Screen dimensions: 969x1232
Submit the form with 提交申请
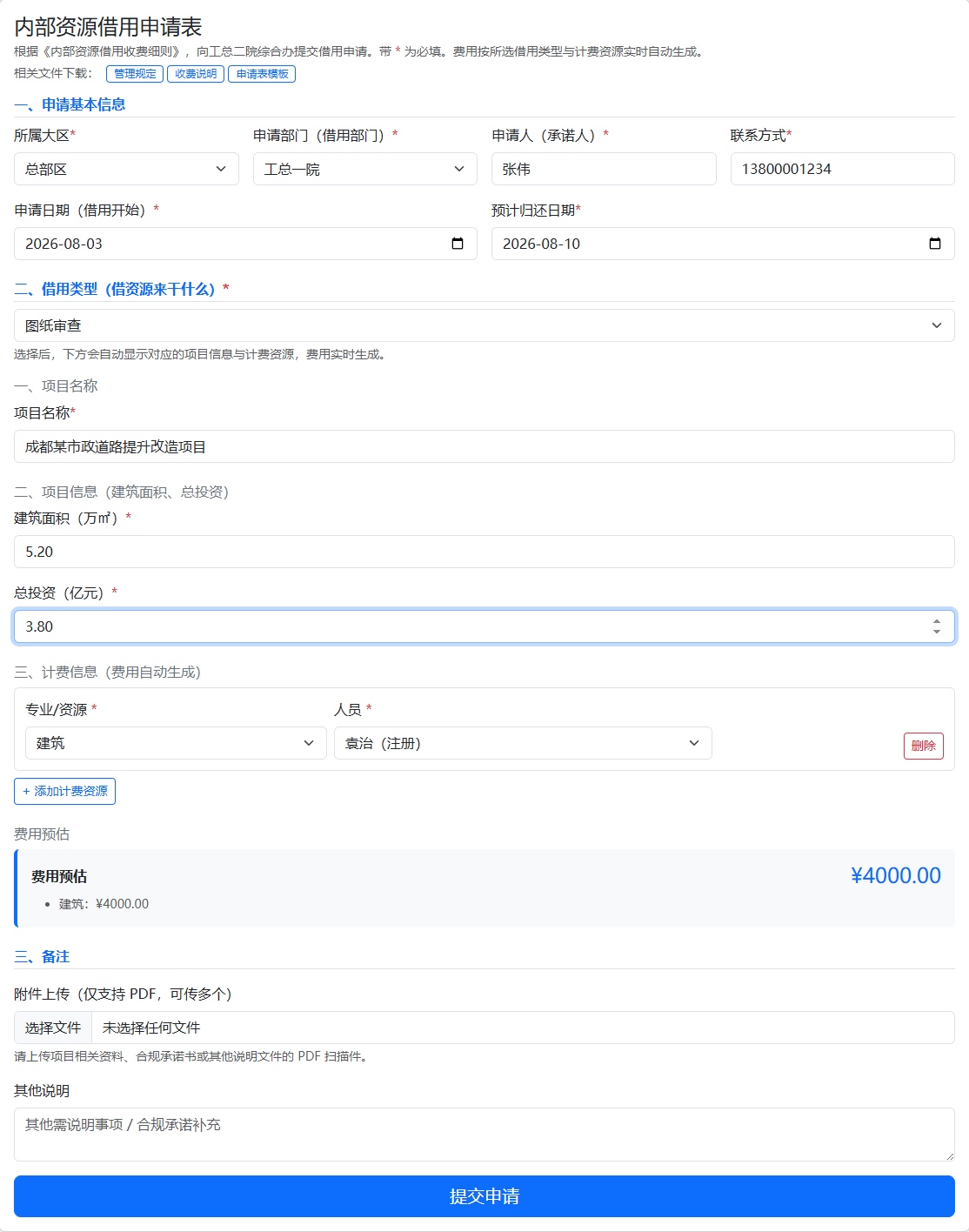(484, 1196)
